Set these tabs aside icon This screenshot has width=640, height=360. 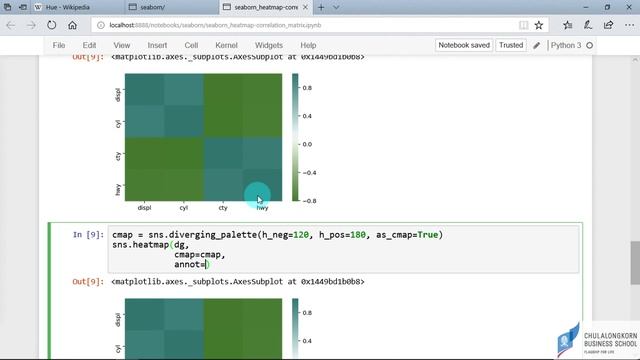23,7
